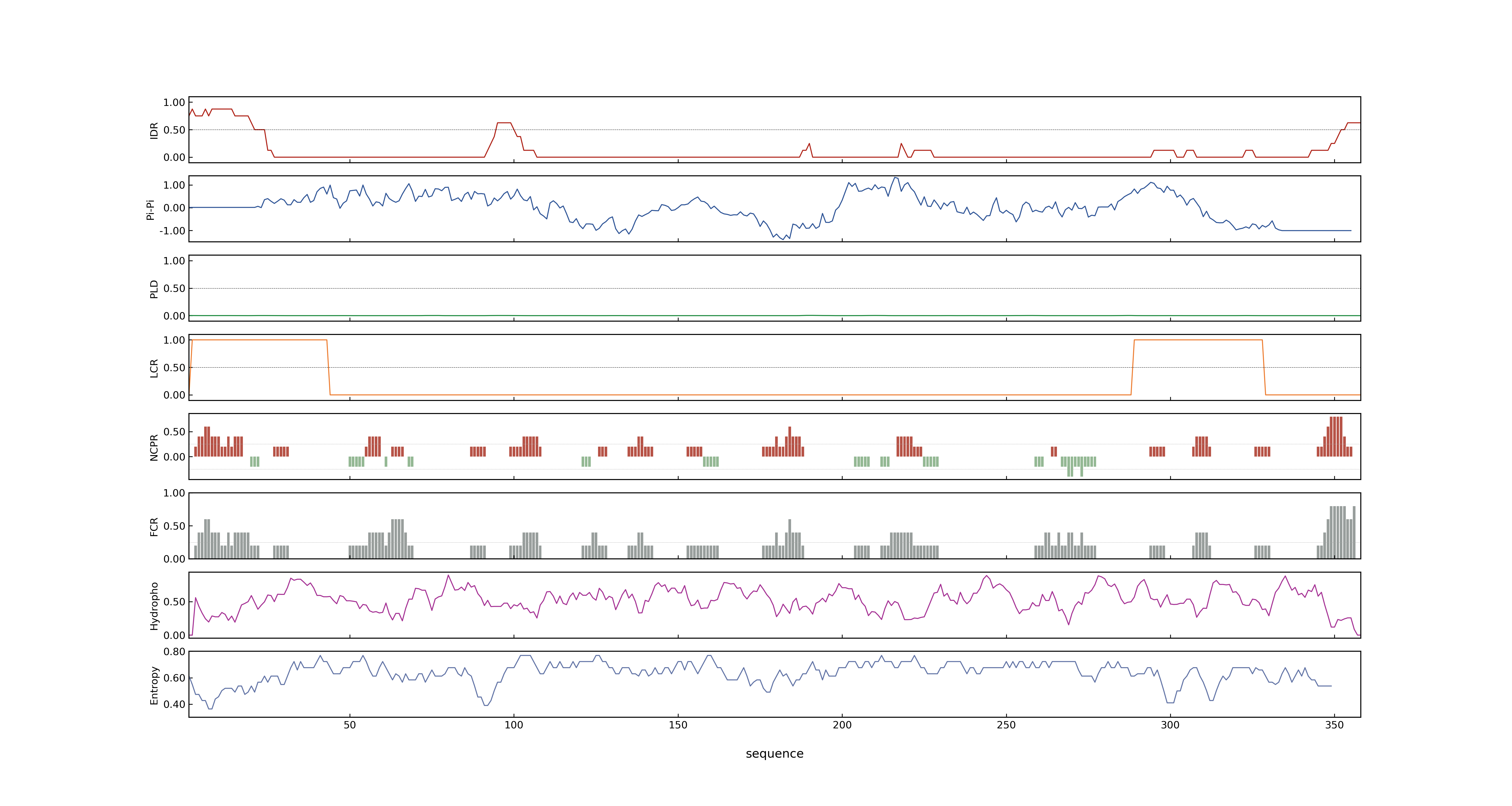1512x806 pixels.
Task: Click the IDR y-axis label
Action: (154, 130)
